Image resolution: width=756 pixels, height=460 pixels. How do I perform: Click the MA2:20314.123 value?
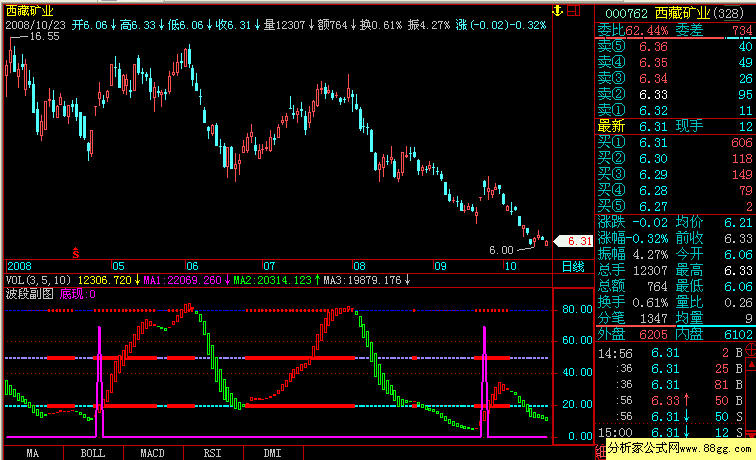pos(272,280)
